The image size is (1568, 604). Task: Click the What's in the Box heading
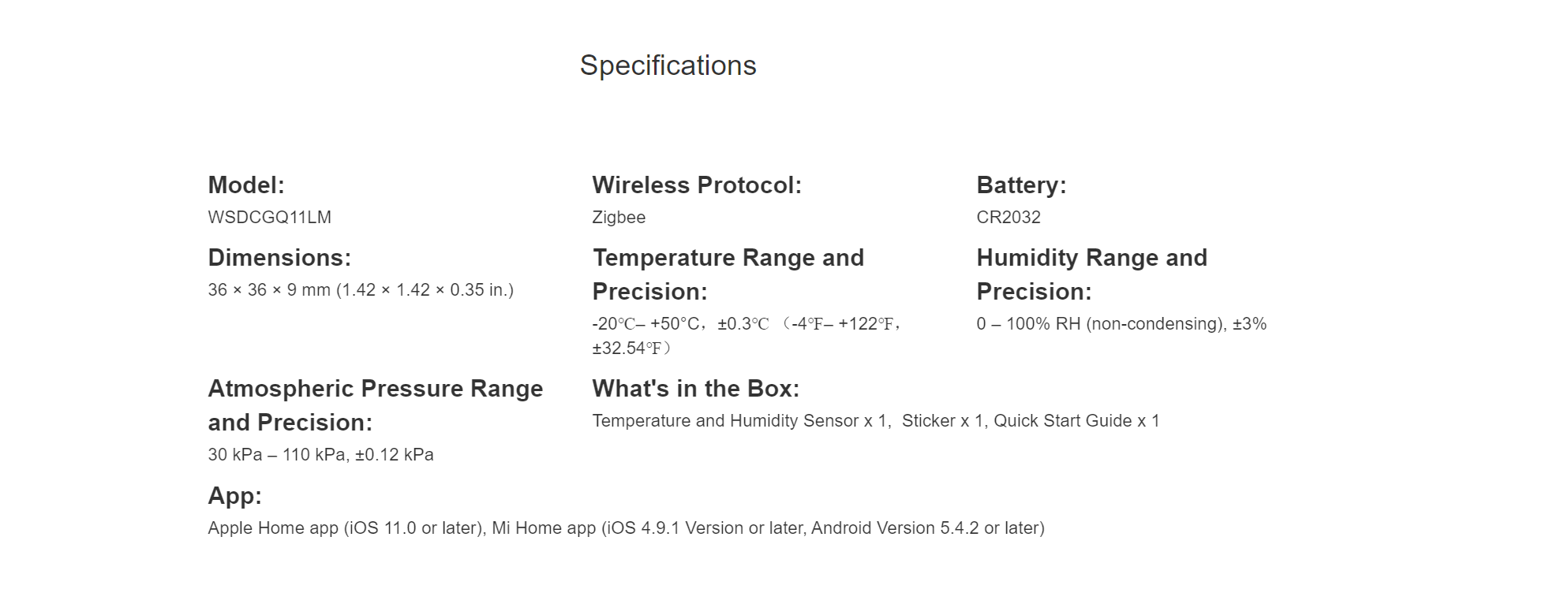click(x=695, y=389)
